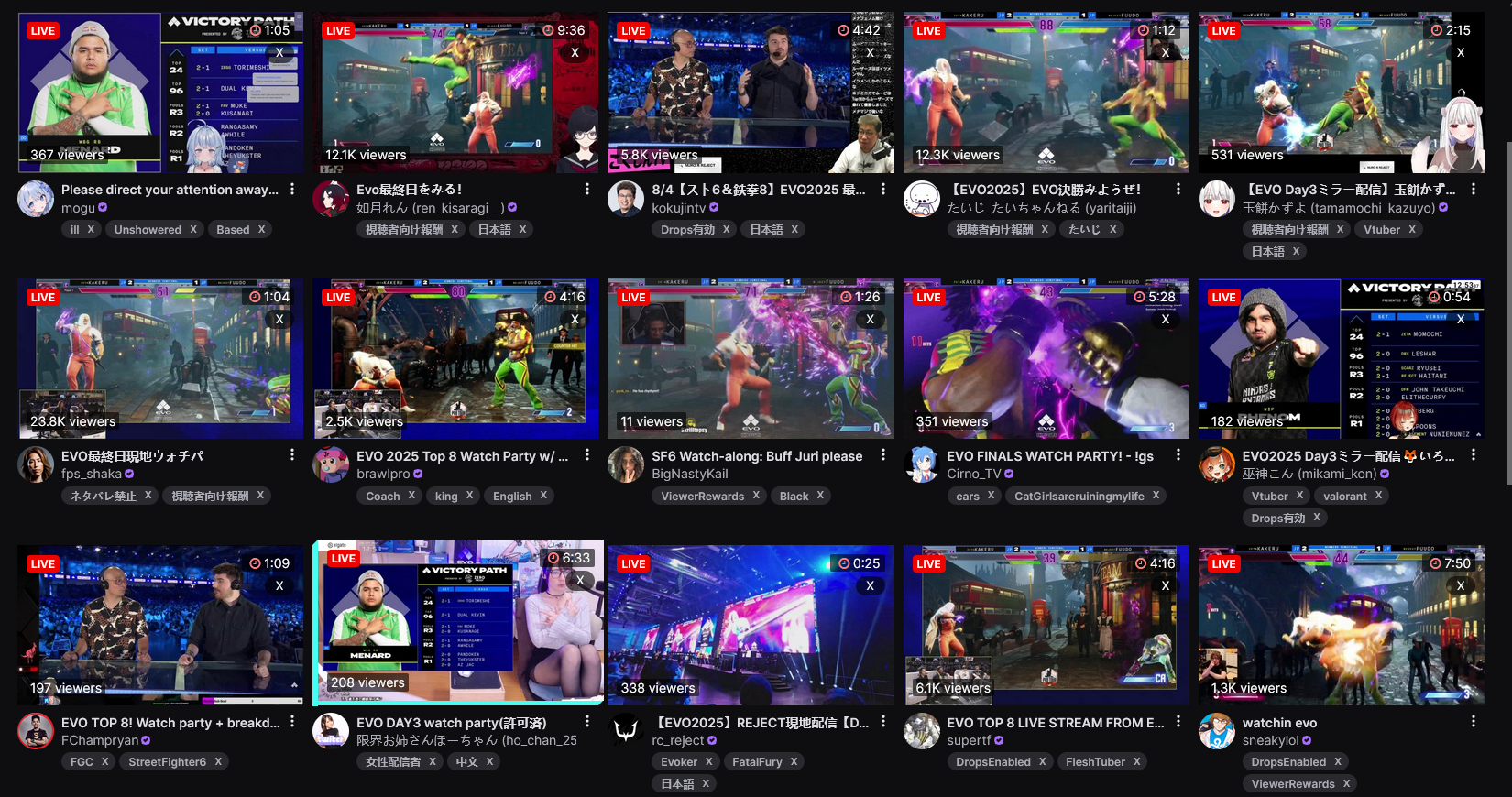Open fps_shaka's 23.8K viewers stream thumbnail
This screenshot has width=1512, height=797.
pos(160,359)
